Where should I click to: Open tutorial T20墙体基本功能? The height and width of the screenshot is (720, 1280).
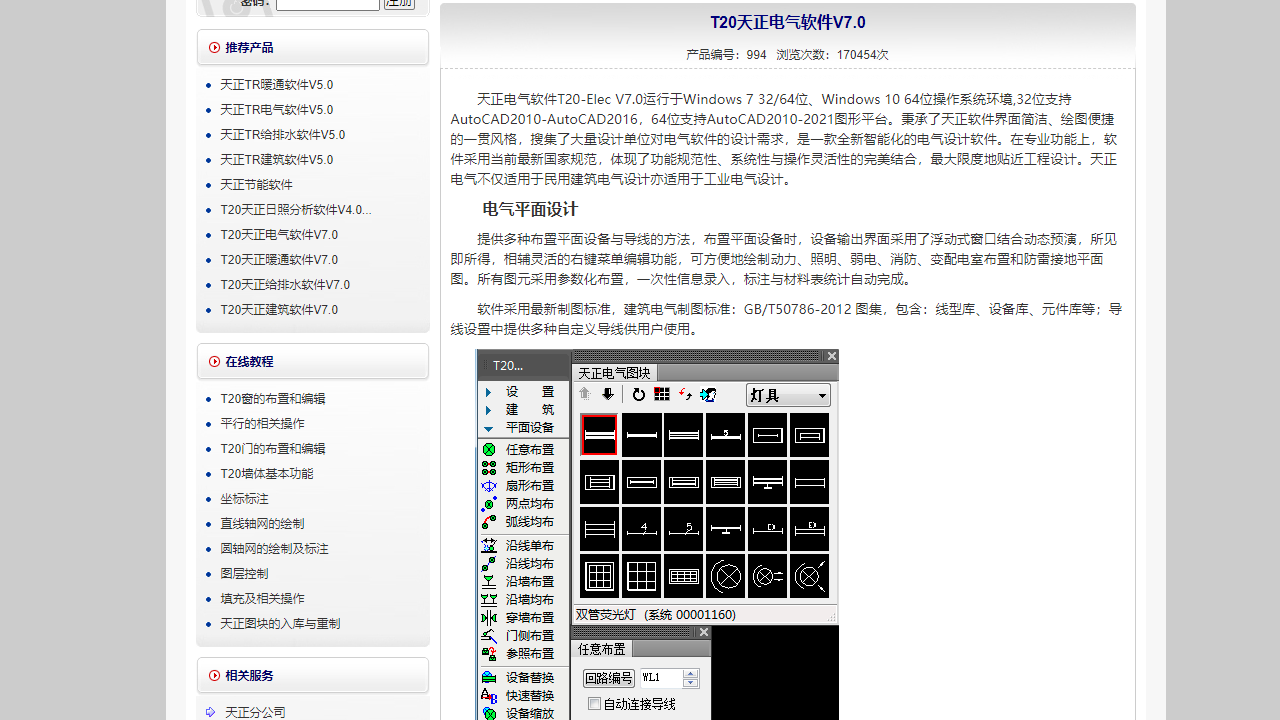(x=267, y=474)
